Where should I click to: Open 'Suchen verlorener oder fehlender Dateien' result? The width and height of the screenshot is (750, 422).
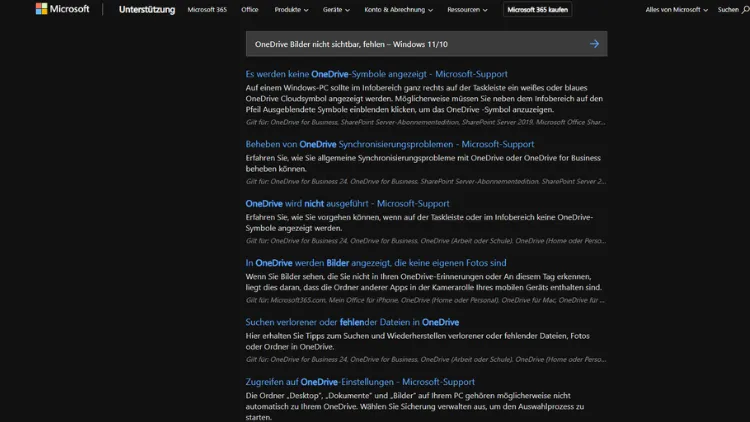click(x=352, y=322)
